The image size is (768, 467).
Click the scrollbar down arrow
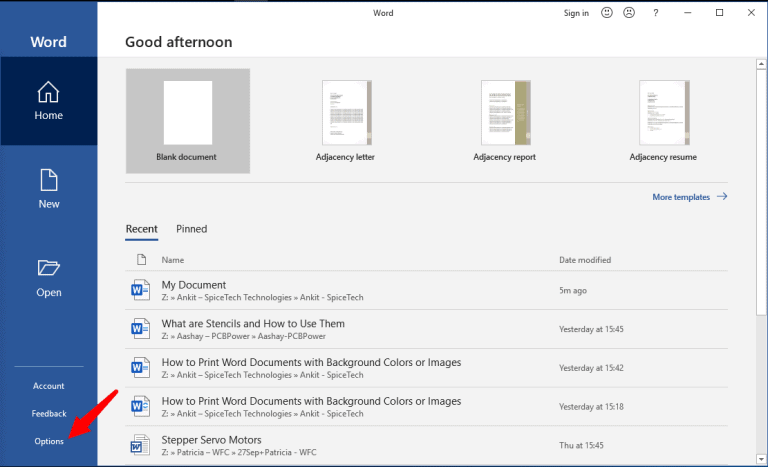(x=761, y=460)
